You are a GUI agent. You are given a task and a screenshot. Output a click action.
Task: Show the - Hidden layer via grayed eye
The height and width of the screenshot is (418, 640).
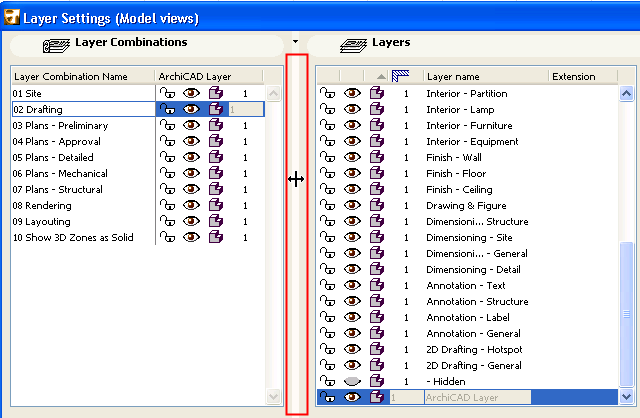(352, 381)
